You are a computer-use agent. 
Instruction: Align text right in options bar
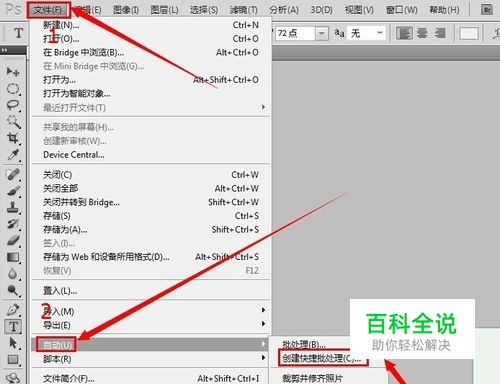[440, 33]
